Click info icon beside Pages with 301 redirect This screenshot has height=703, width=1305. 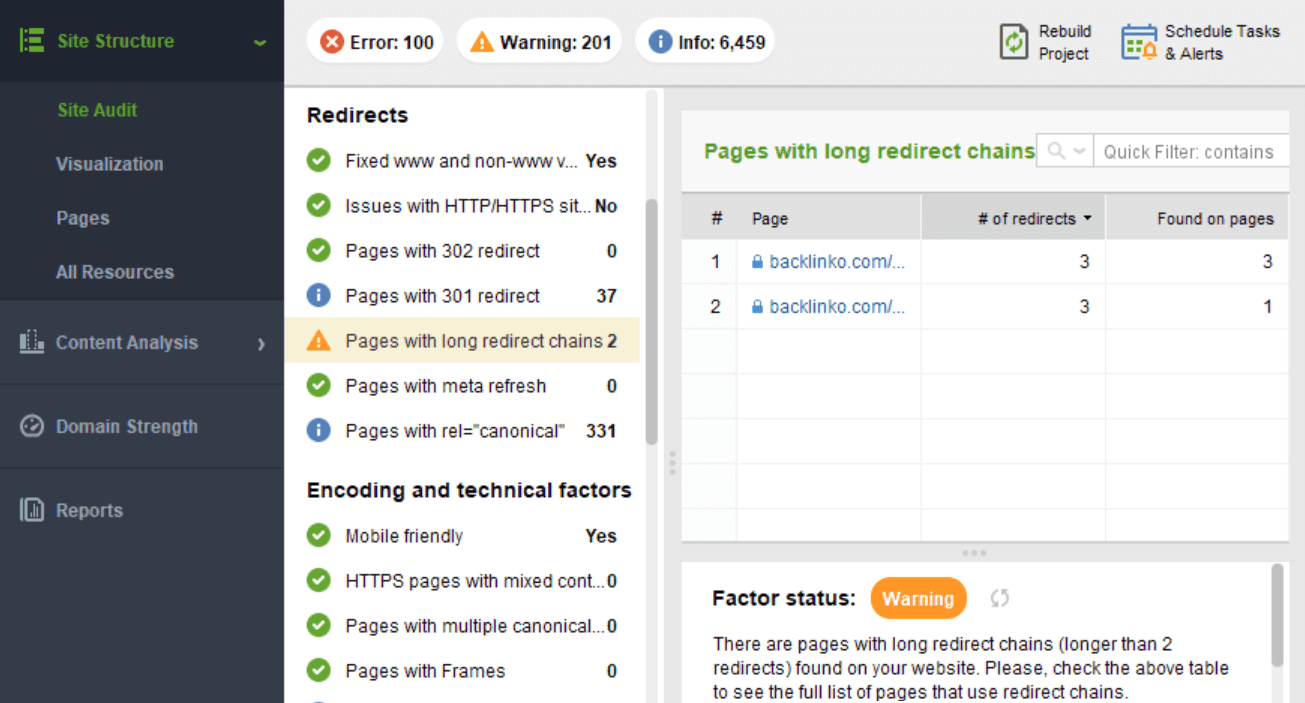point(318,296)
